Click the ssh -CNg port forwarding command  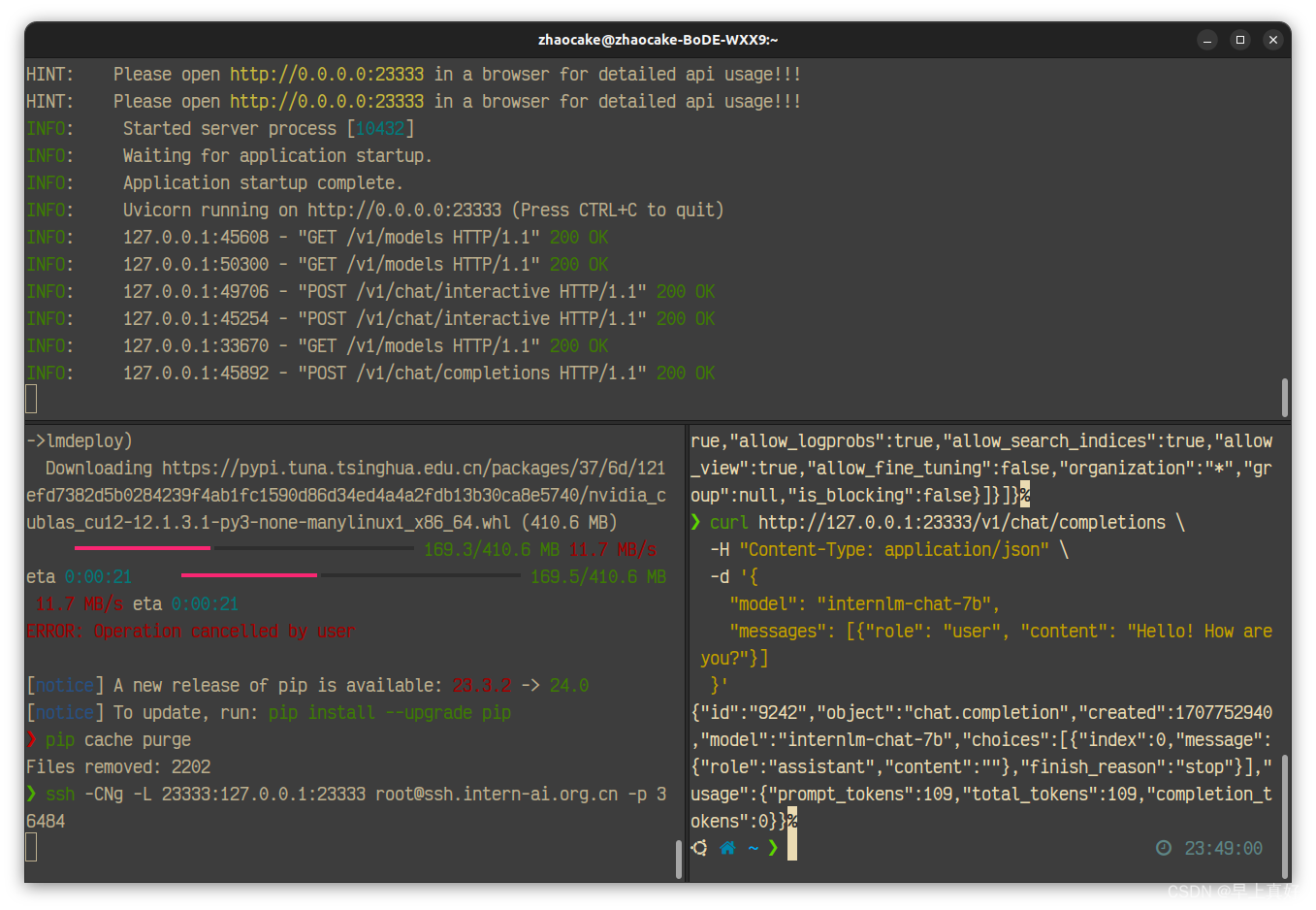tap(346, 808)
